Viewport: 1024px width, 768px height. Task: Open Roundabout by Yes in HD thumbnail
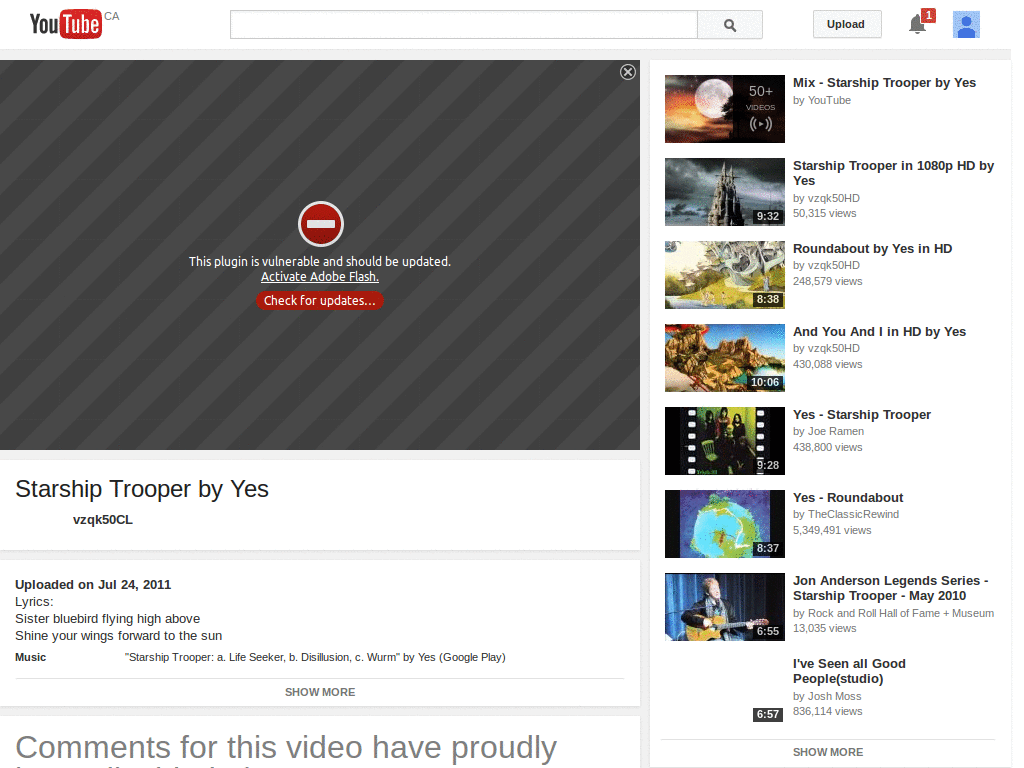click(725, 275)
